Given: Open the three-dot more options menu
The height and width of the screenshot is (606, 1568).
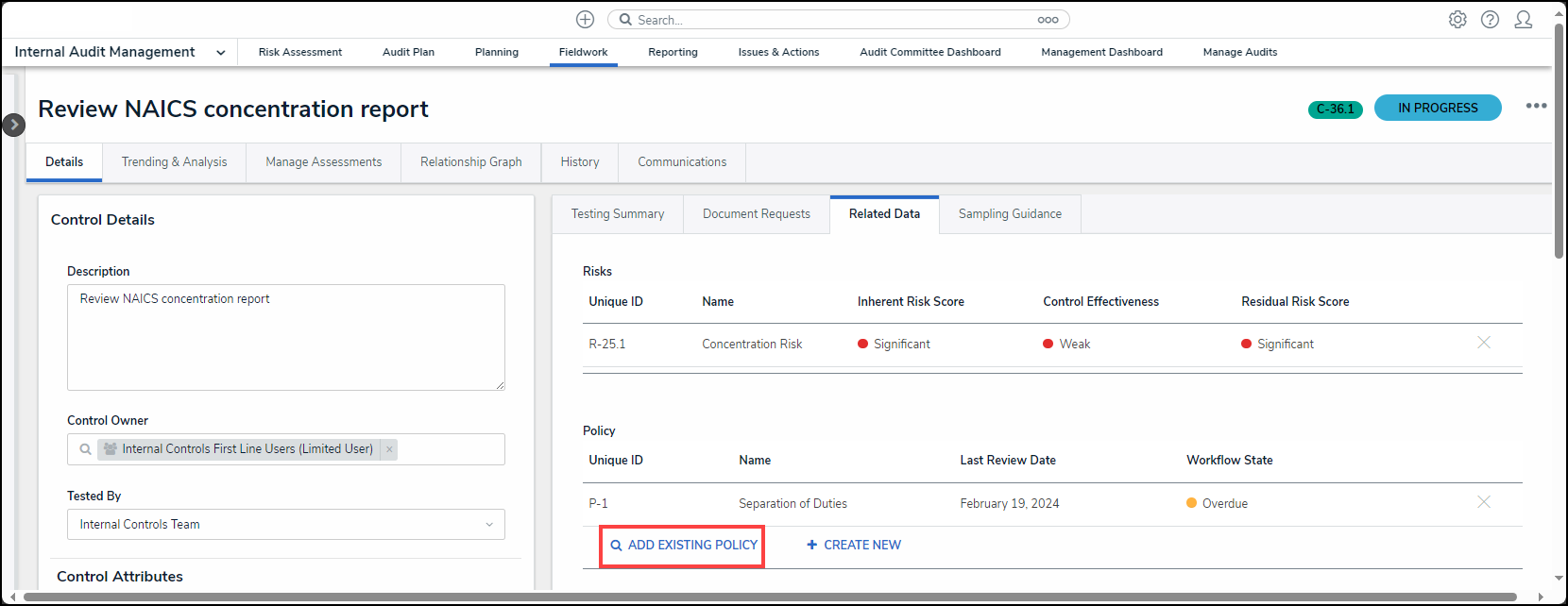Looking at the screenshot, I should 1536,106.
